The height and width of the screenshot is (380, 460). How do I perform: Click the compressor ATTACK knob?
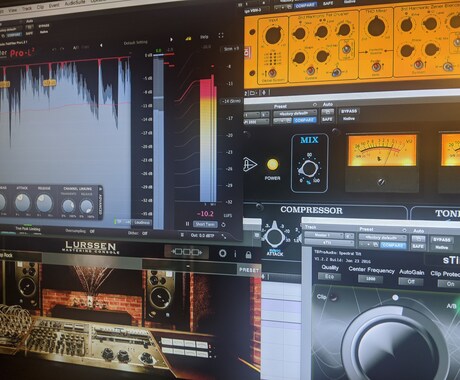click(x=274, y=235)
